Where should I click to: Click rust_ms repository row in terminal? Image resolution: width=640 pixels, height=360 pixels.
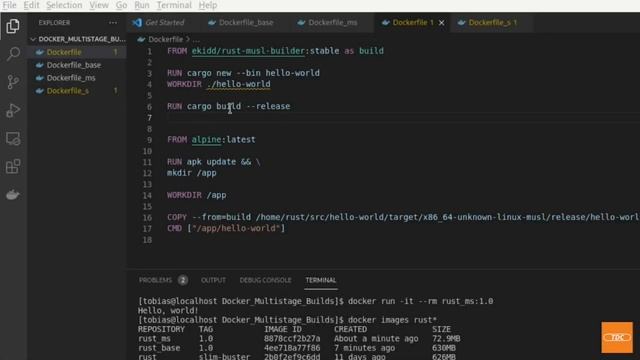(x=299, y=339)
